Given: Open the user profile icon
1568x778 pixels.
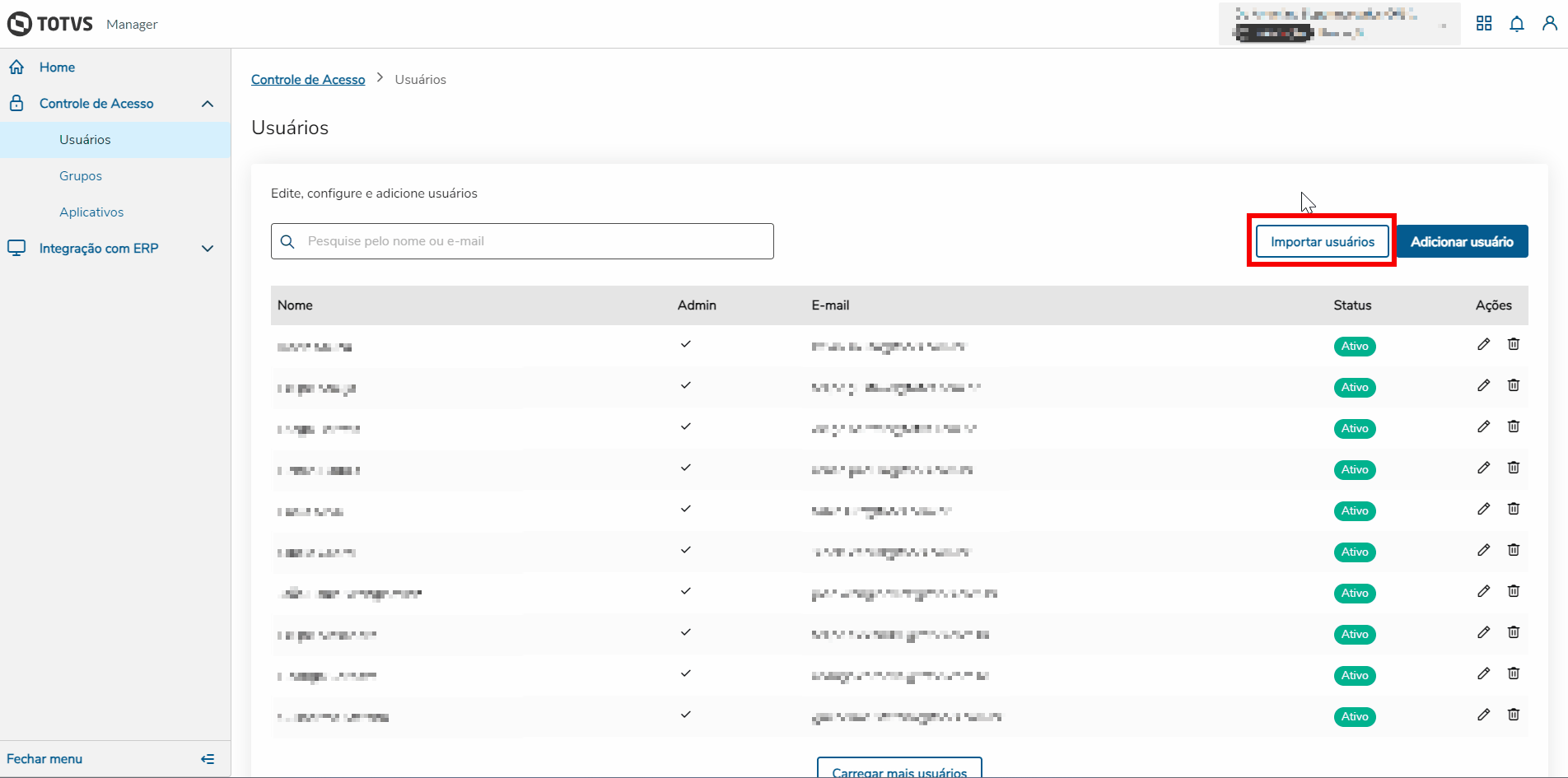Looking at the screenshot, I should [x=1550, y=24].
